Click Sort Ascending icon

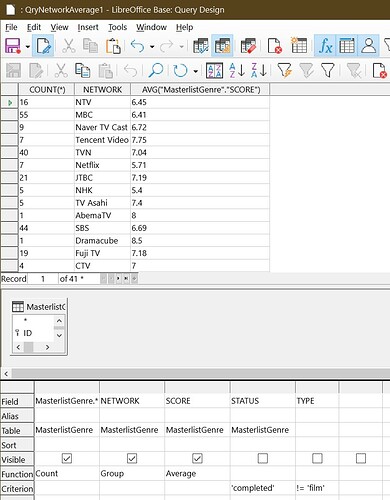tap(237, 70)
